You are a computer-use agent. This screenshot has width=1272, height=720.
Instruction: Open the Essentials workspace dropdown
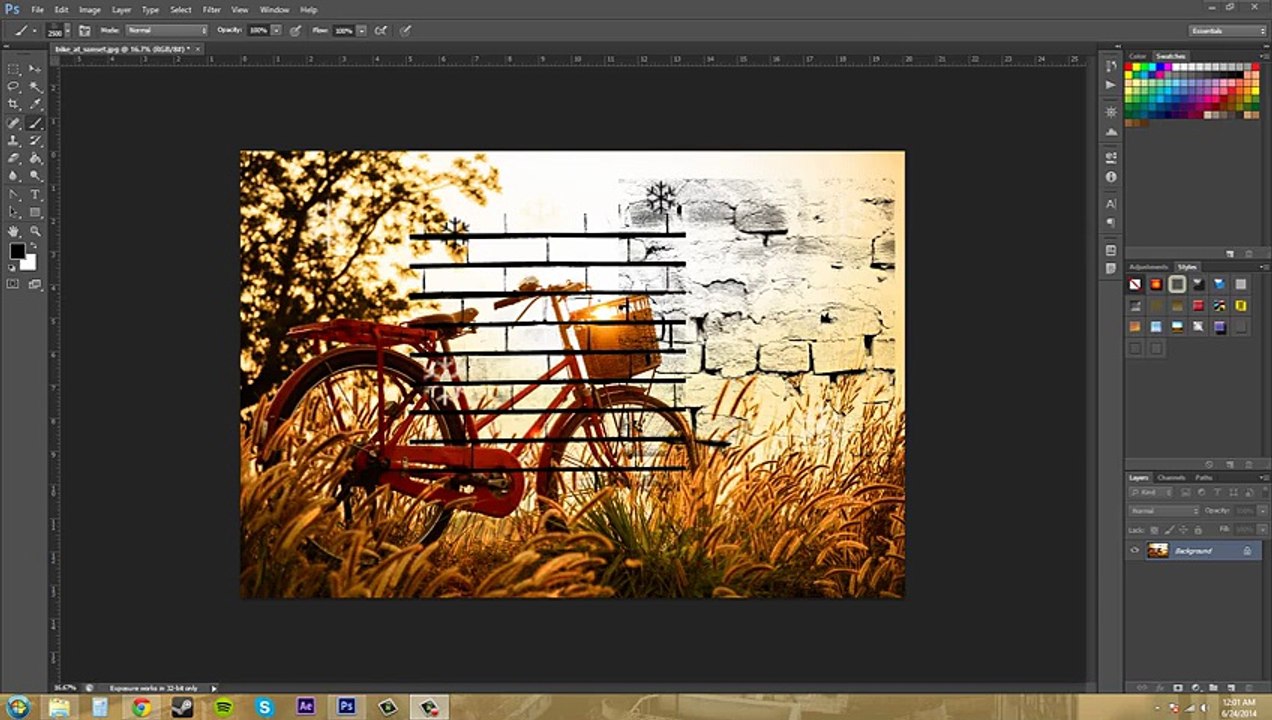(x=1228, y=31)
